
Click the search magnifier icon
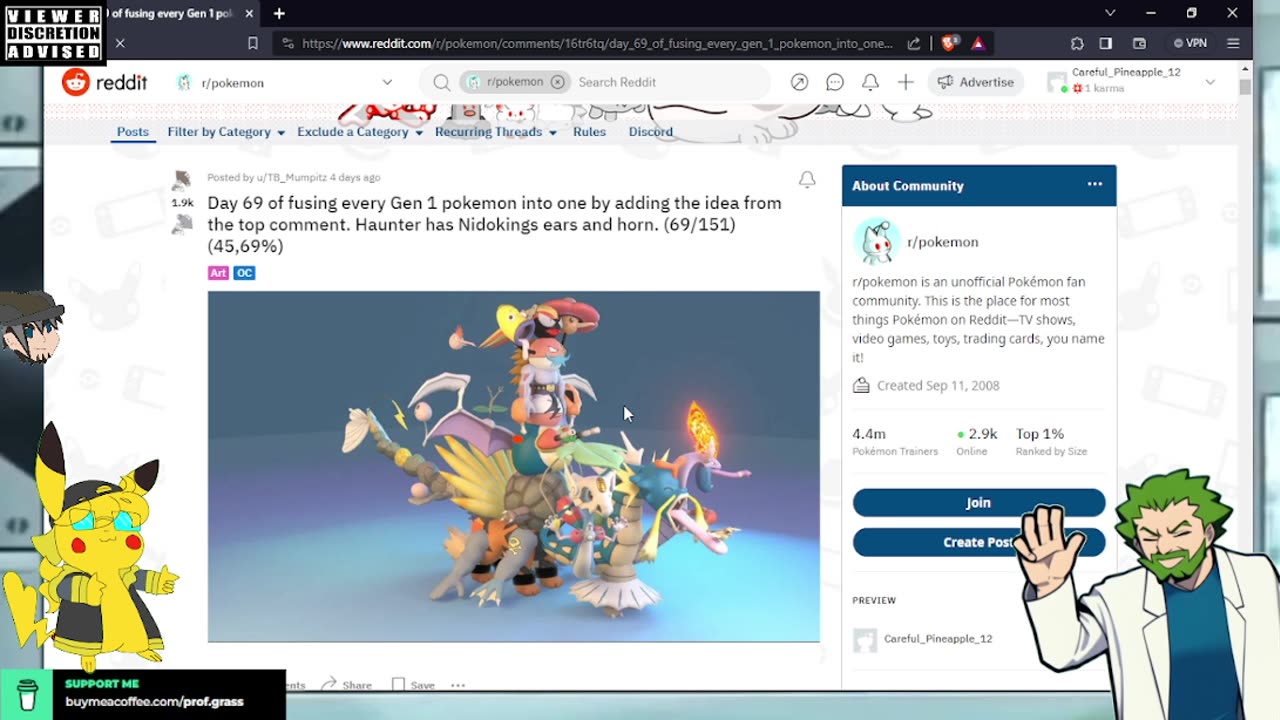tap(441, 82)
